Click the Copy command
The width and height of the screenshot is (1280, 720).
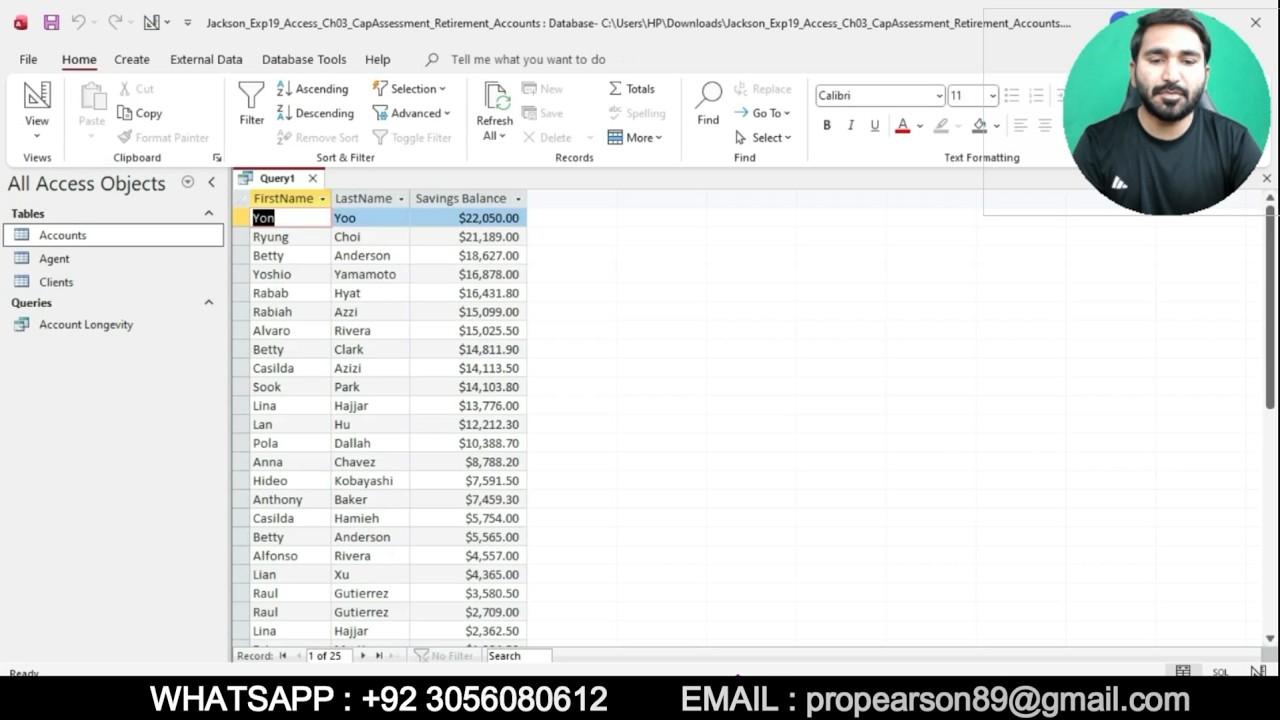coord(139,113)
